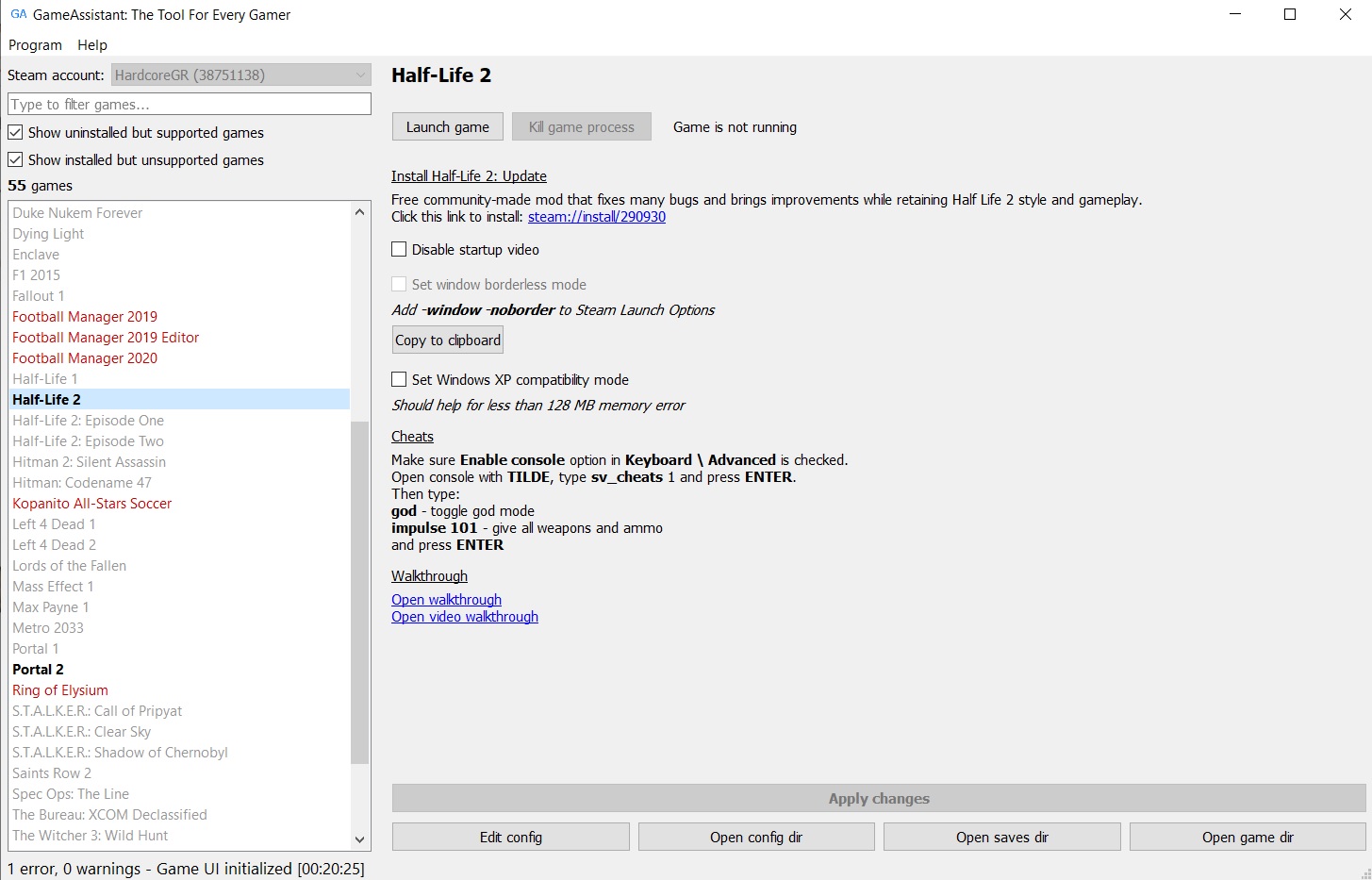Select The Bureau: XCOM Declassified

tap(179, 815)
